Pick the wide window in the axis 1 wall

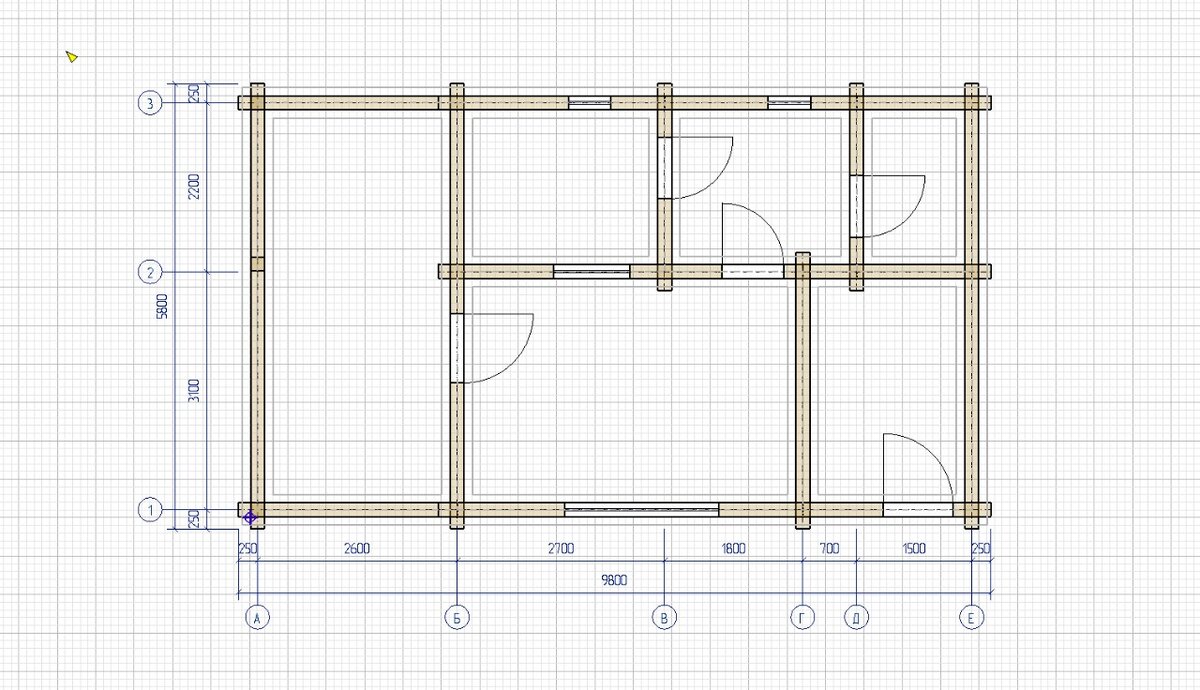(642, 510)
